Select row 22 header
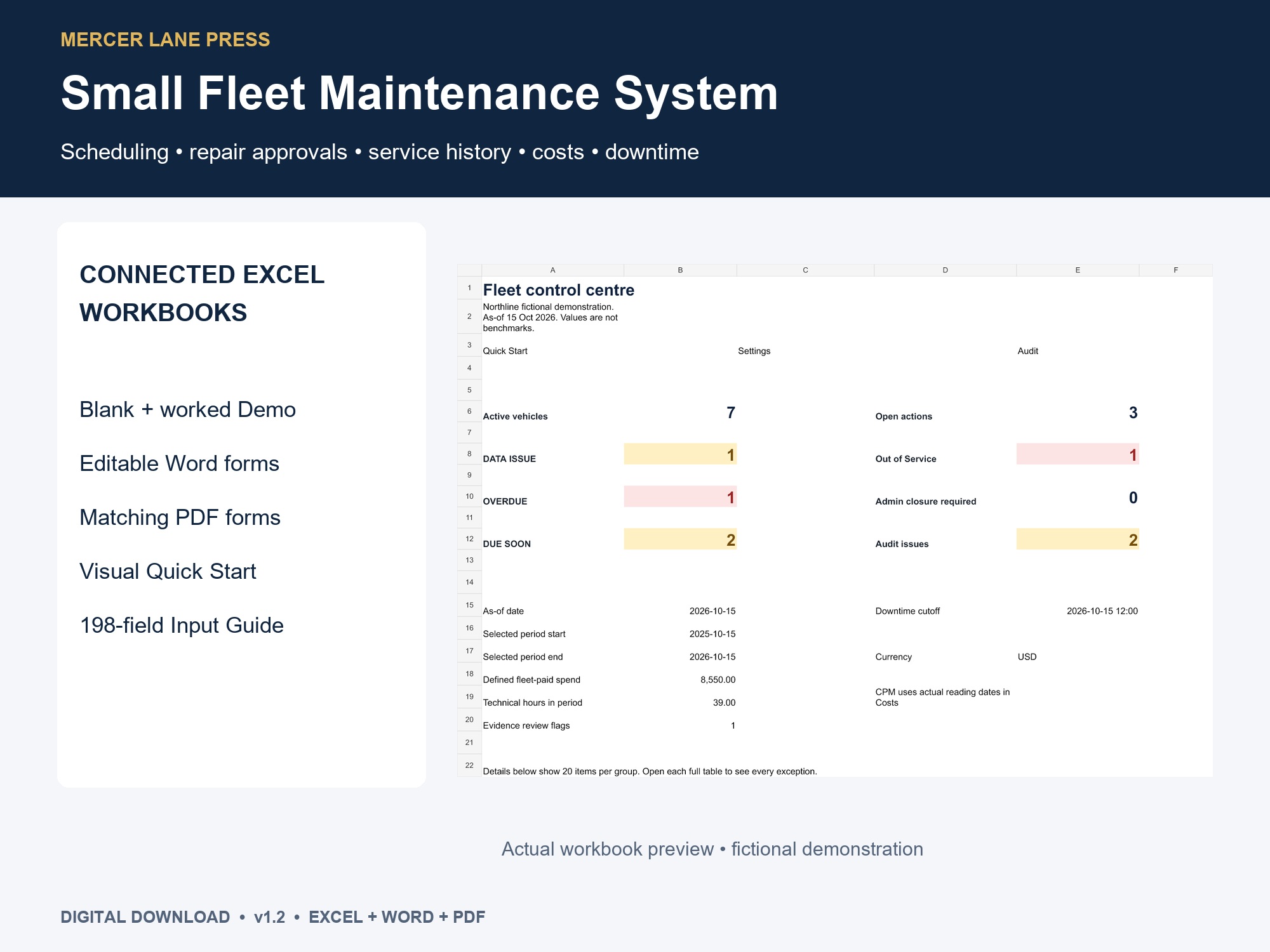 [469, 765]
